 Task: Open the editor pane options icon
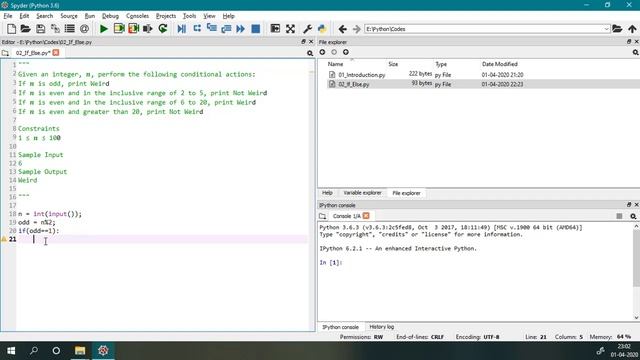coord(310,53)
